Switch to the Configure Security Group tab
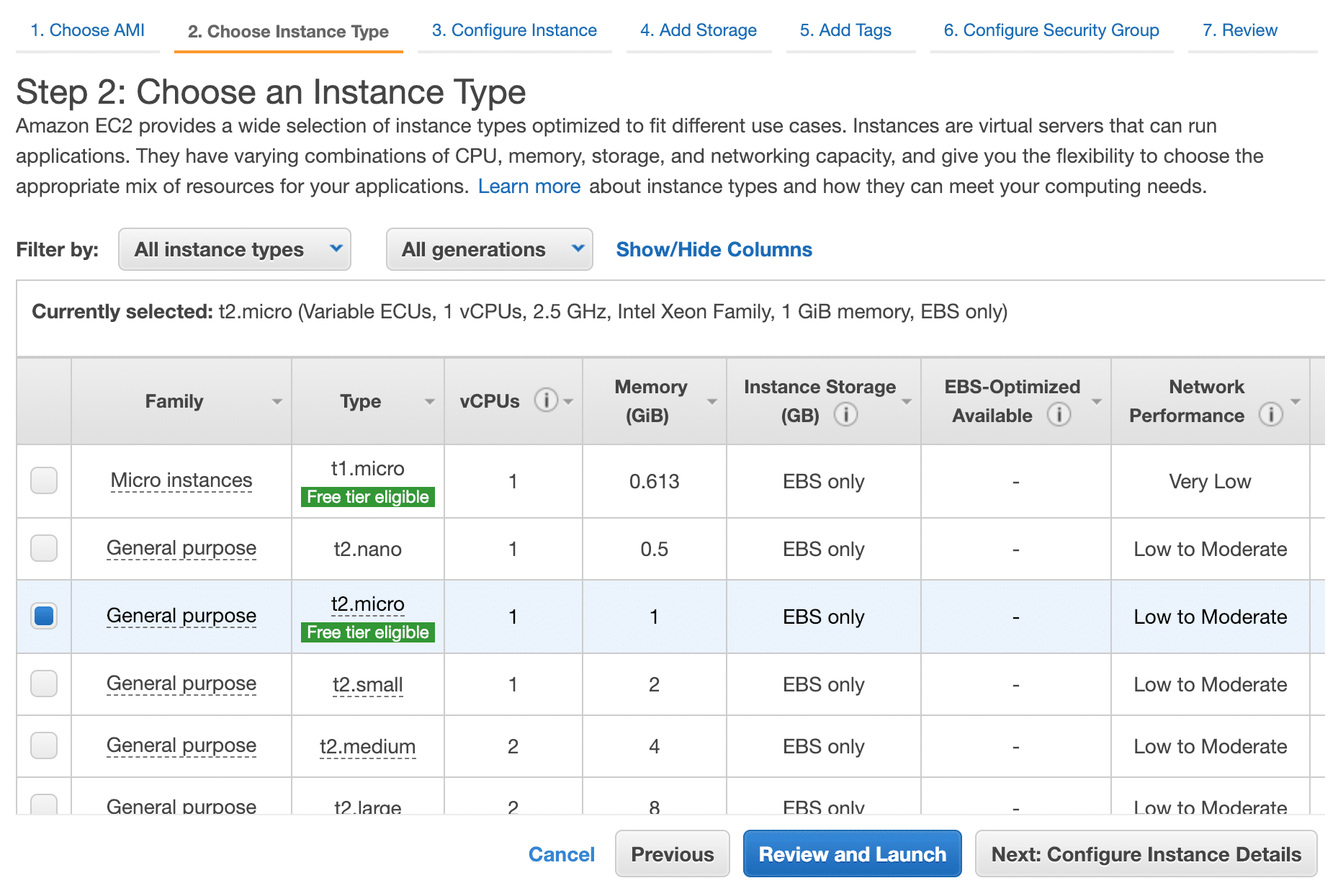Screen dimensions: 1338x896 tap(1051, 30)
